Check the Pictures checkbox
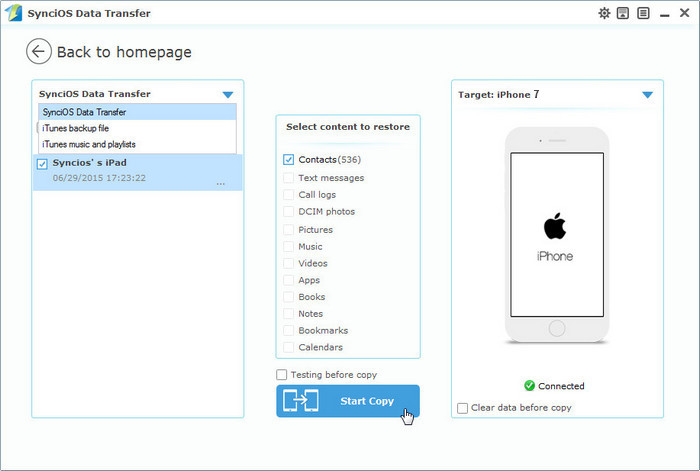This screenshot has width=700, height=471. (288, 229)
